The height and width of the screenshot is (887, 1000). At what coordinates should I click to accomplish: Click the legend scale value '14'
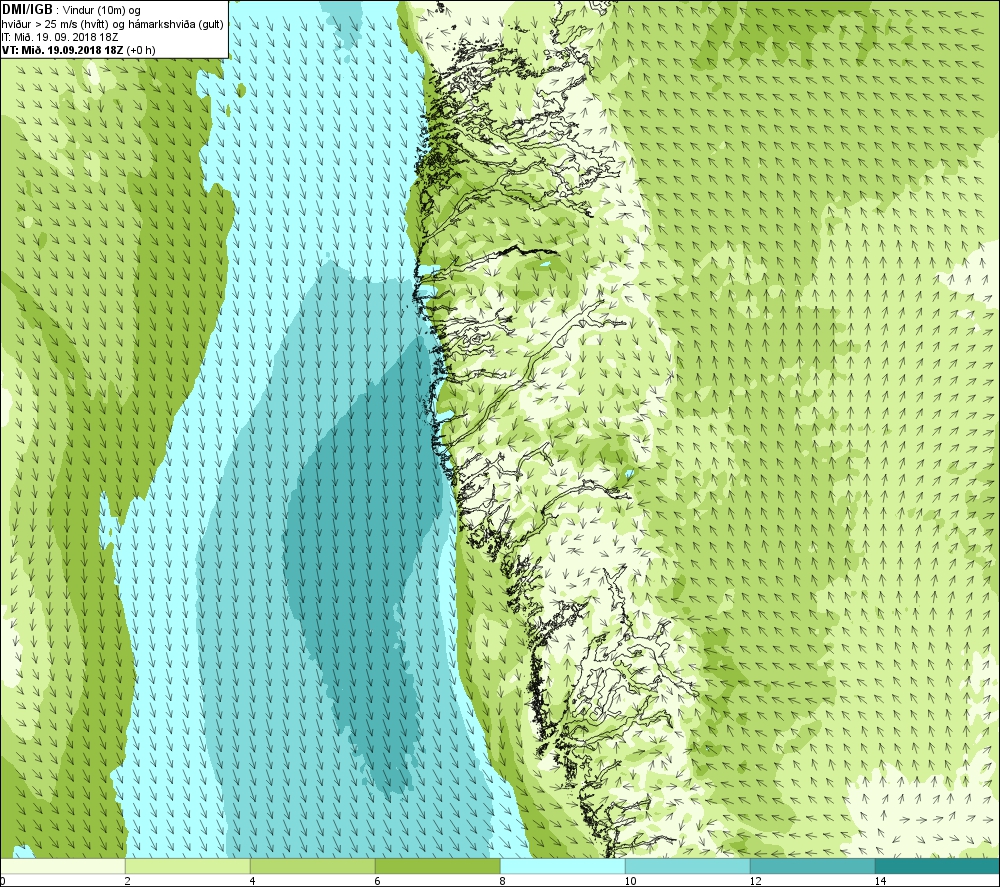(x=880, y=881)
